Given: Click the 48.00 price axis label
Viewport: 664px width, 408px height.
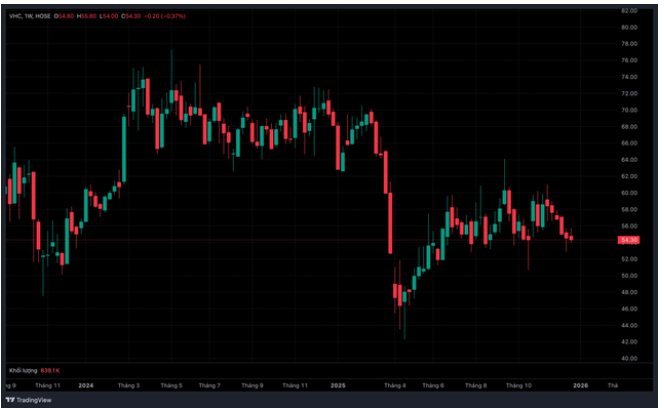Looking at the screenshot, I should [629, 292].
